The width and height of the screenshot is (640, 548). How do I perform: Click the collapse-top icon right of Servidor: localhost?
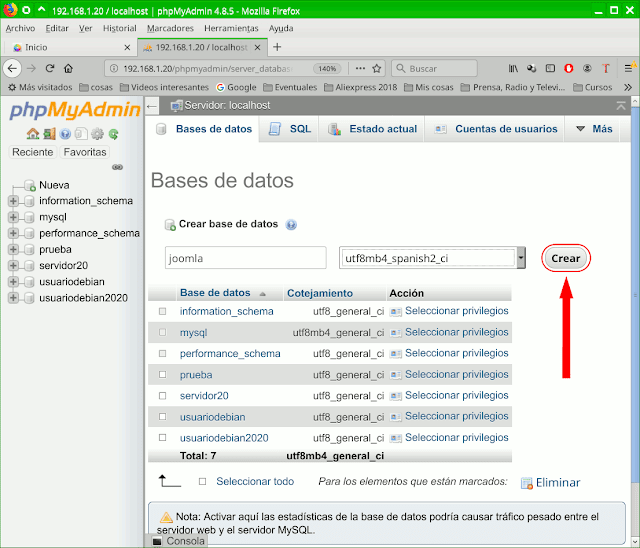pyautogui.click(x=620, y=106)
